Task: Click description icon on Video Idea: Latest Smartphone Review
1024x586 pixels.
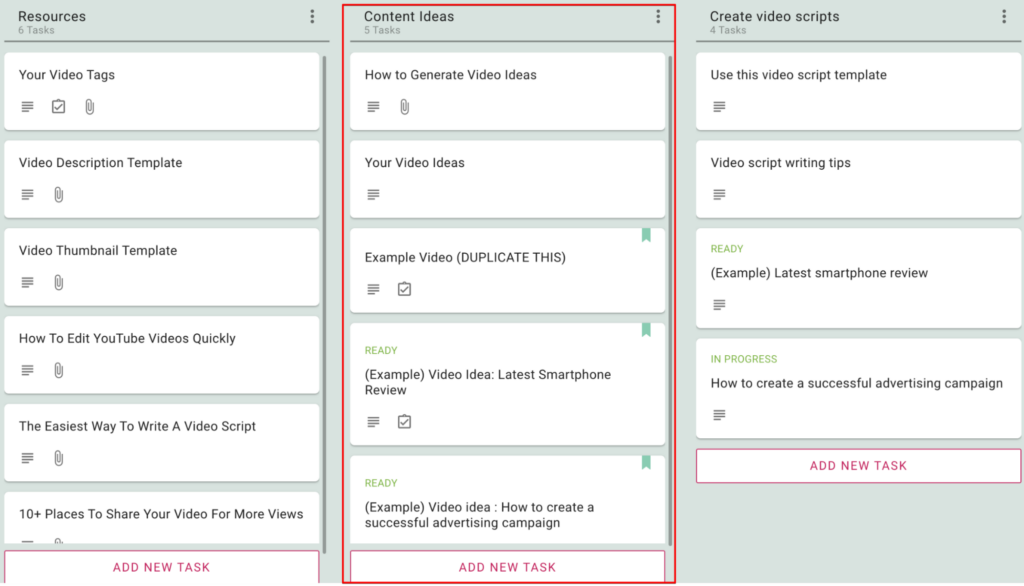Action: click(x=373, y=422)
